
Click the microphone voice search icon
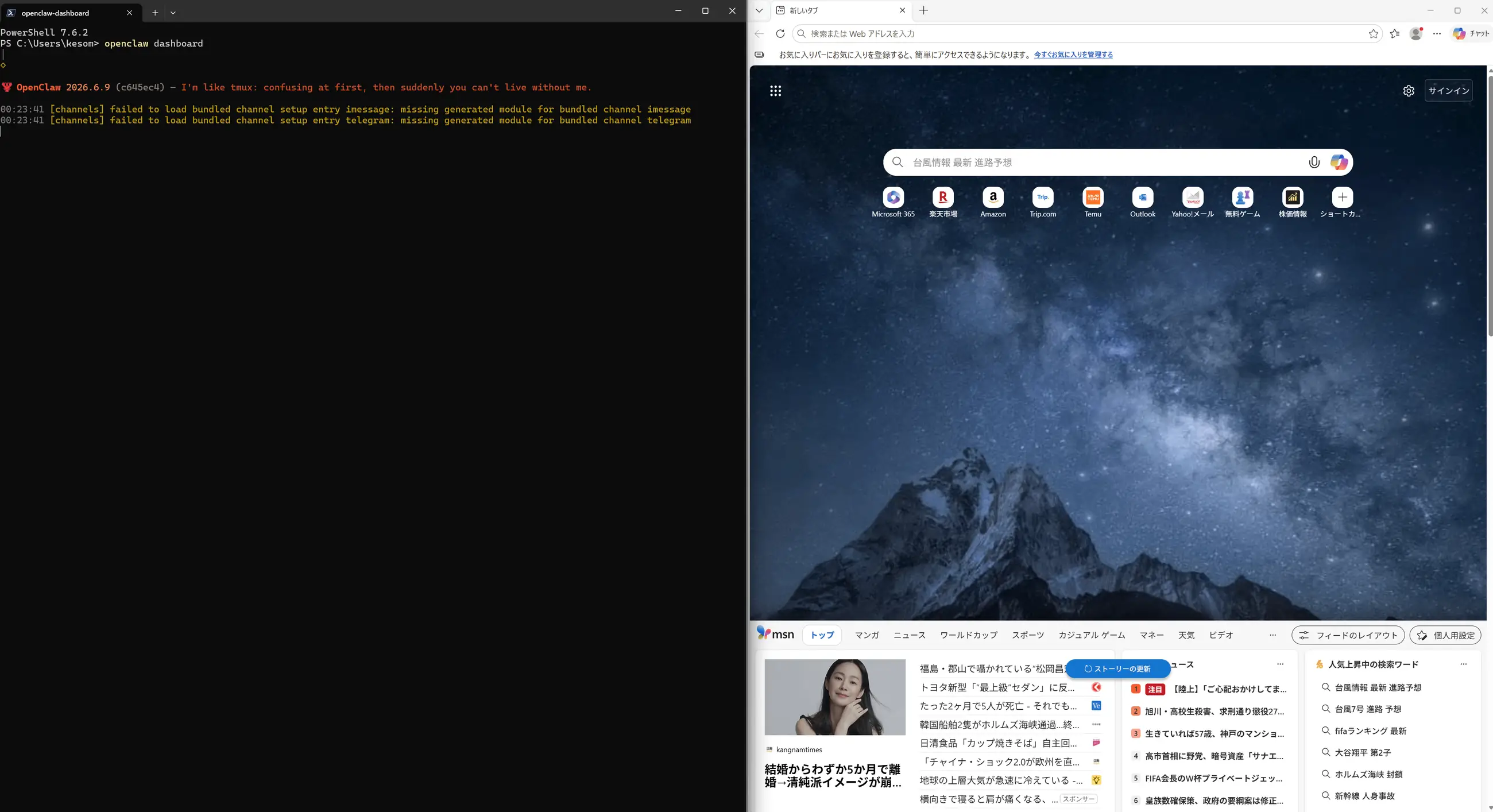[1314, 163]
